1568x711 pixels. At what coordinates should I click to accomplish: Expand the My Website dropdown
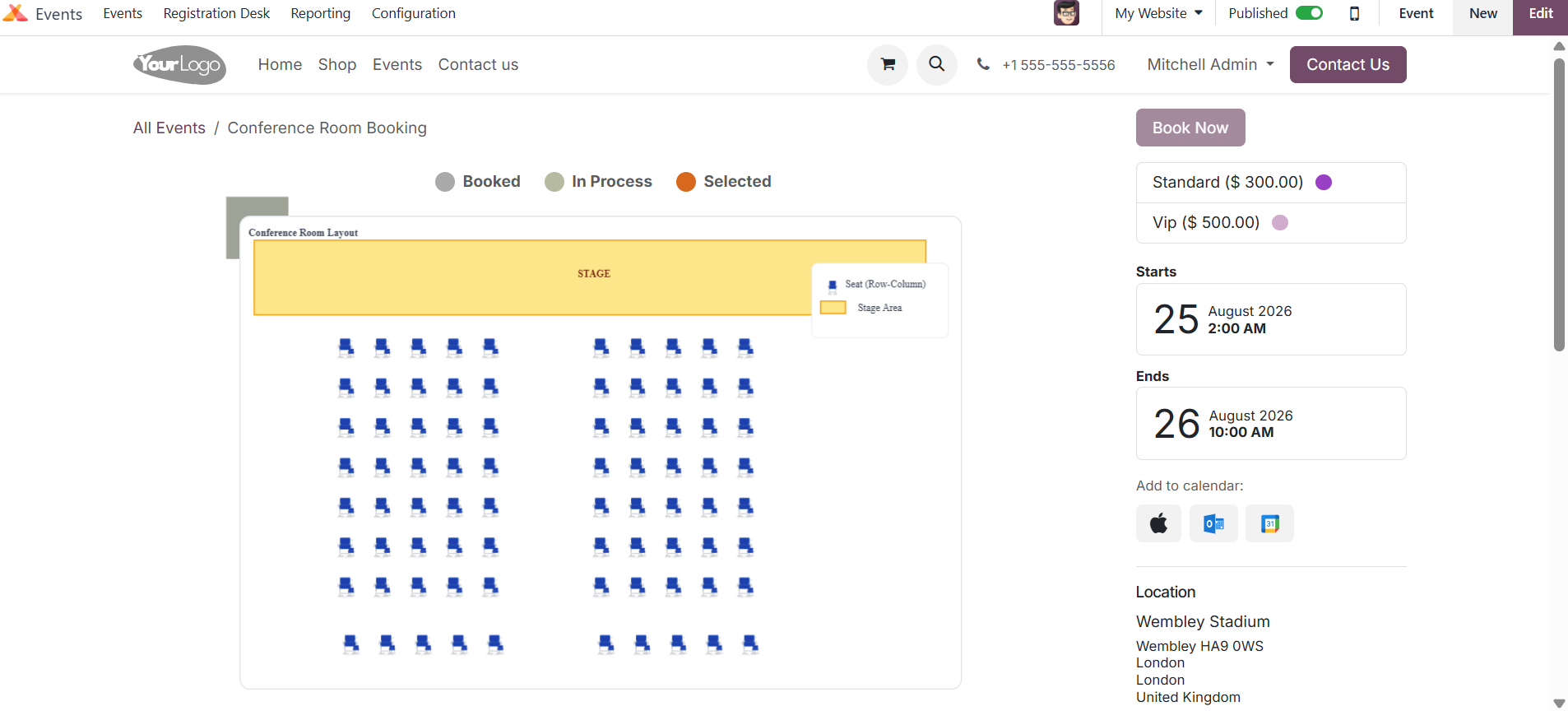(1158, 13)
